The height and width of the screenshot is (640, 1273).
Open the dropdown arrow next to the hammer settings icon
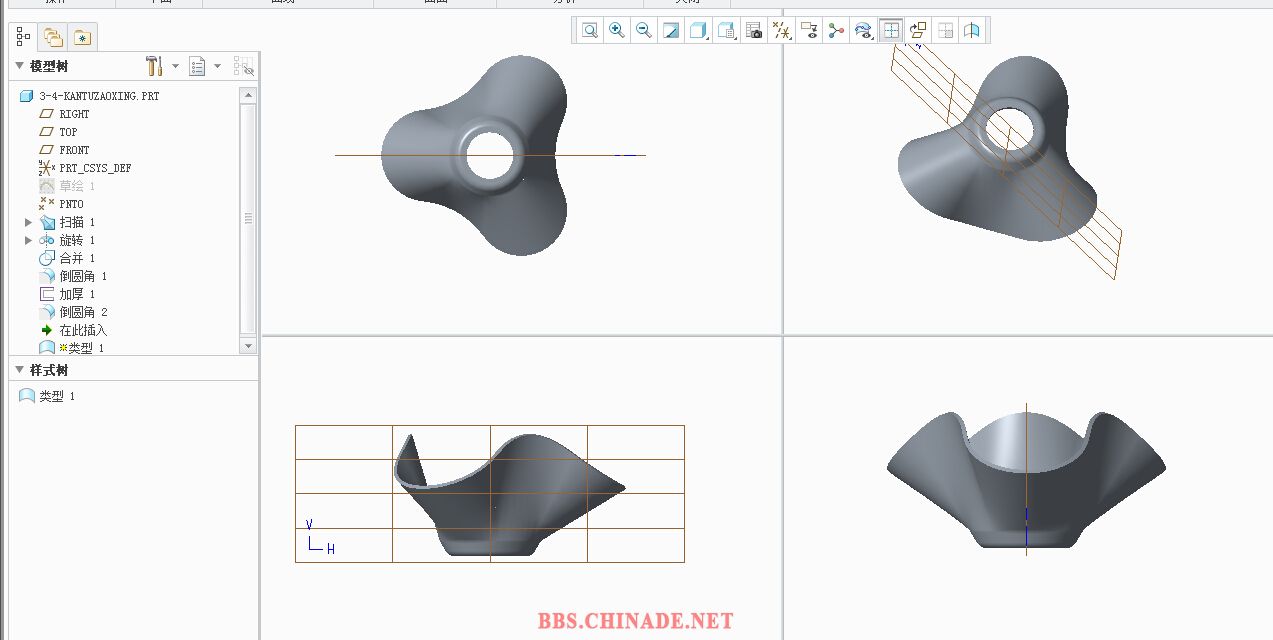[x=175, y=66]
